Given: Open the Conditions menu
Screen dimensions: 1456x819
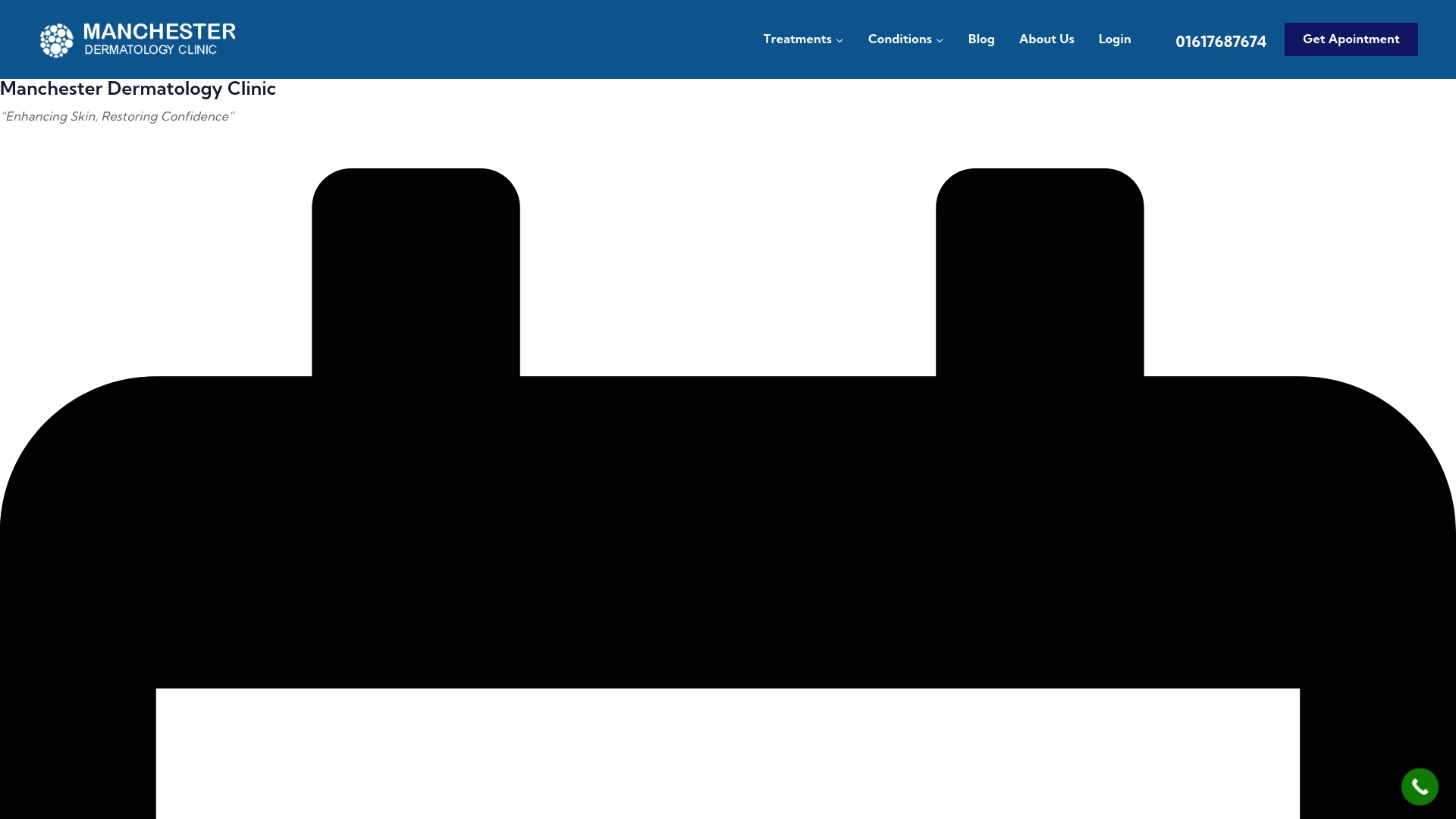Looking at the screenshot, I should tap(899, 39).
